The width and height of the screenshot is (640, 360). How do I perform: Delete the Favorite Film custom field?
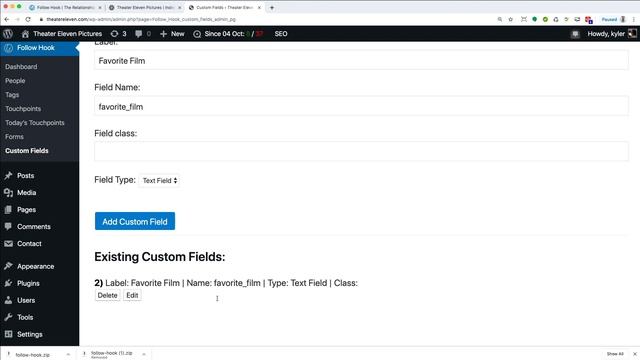107,295
